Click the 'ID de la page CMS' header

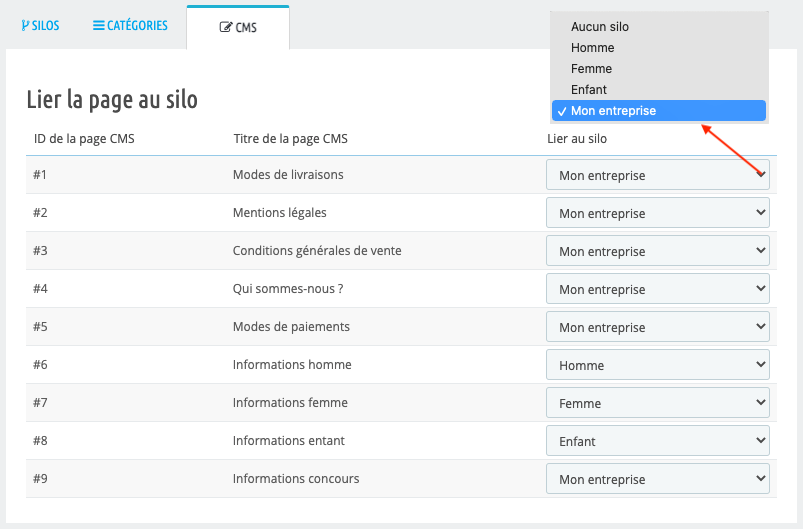pos(84,139)
